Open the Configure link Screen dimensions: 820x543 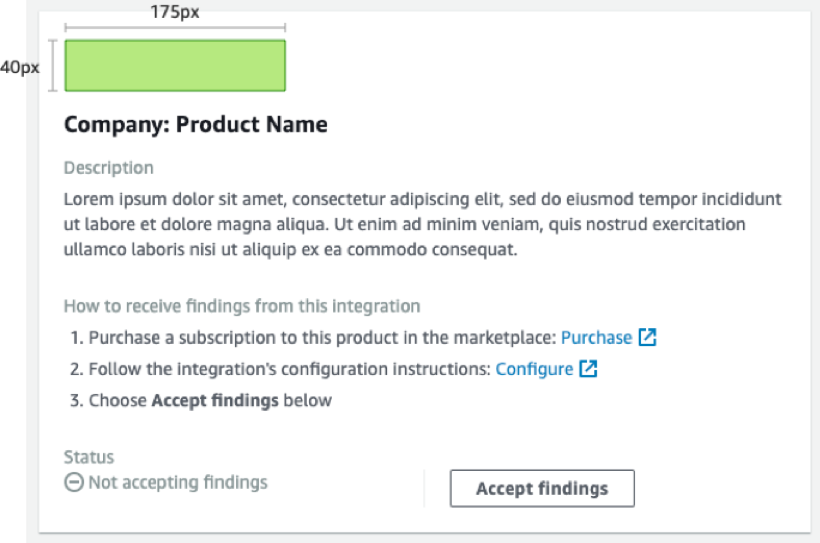(x=534, y=369)
